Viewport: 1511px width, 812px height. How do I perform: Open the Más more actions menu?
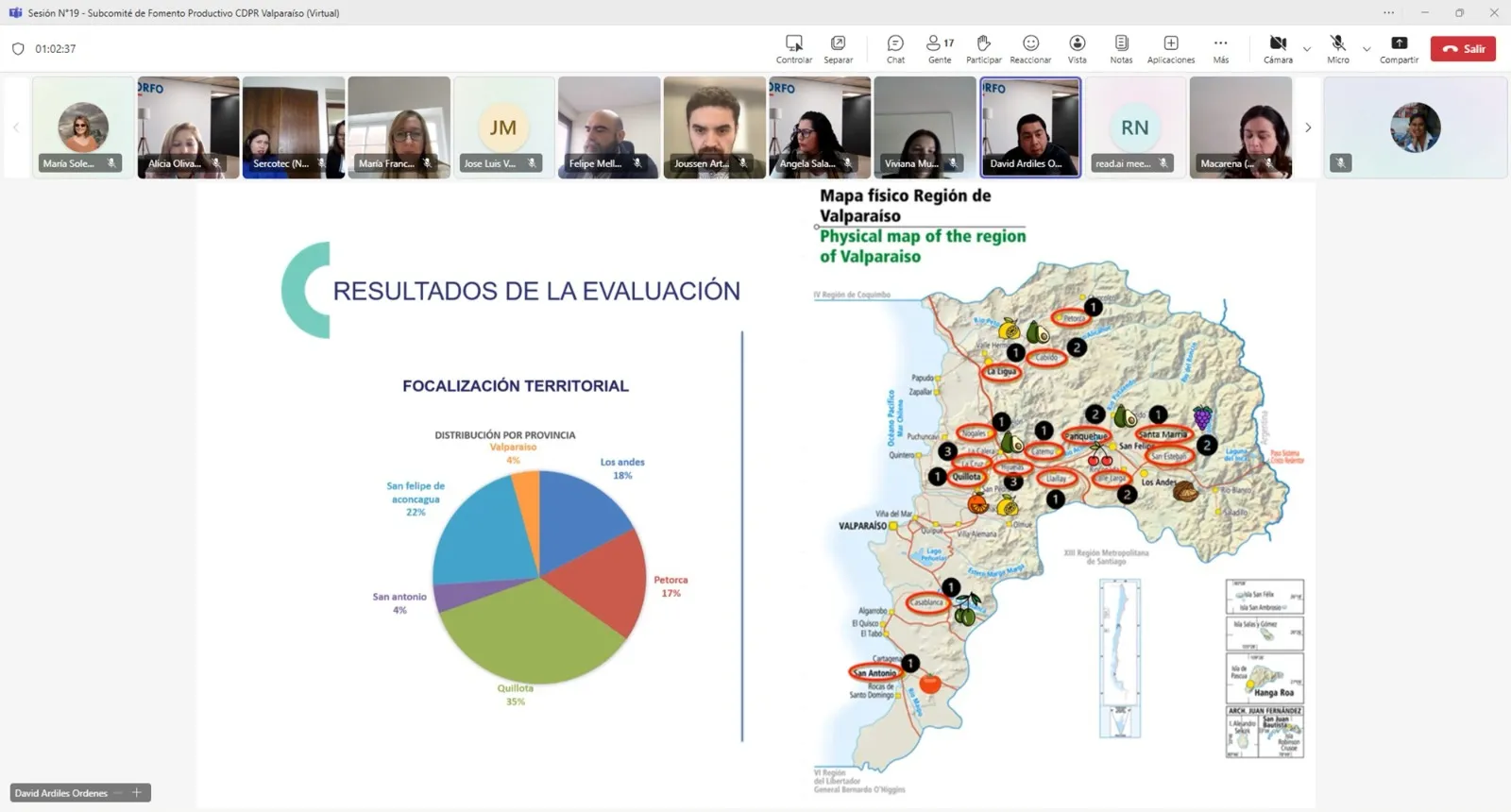[1221, 48]
